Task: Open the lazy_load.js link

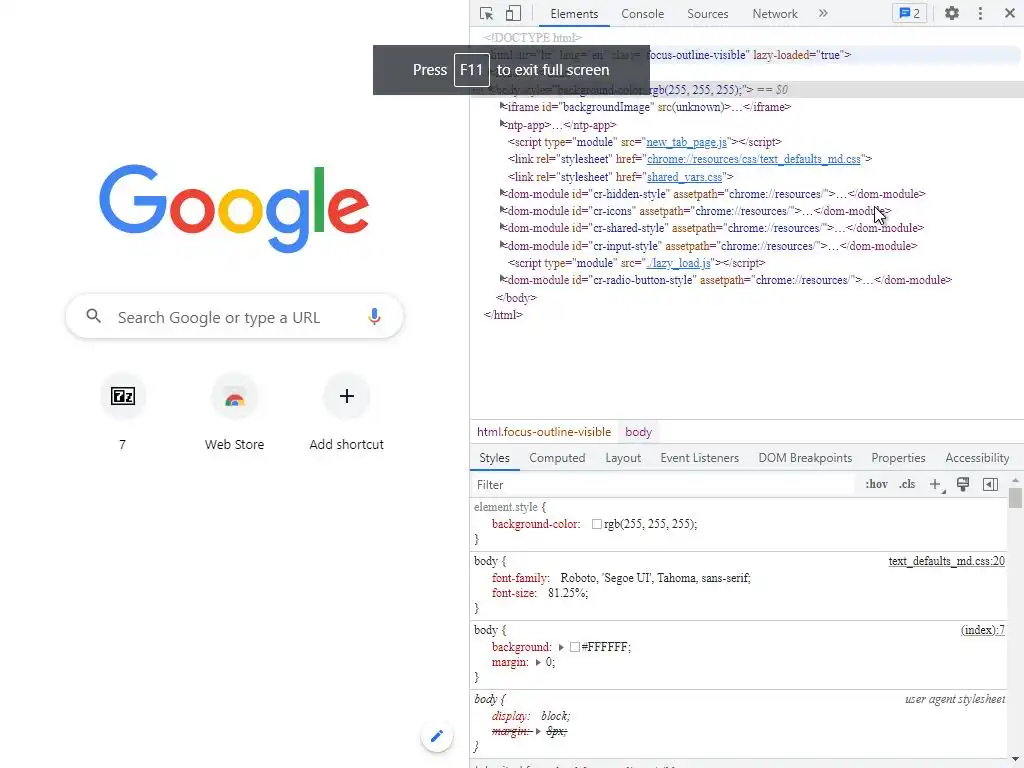Action: click(x=678, y=263)
